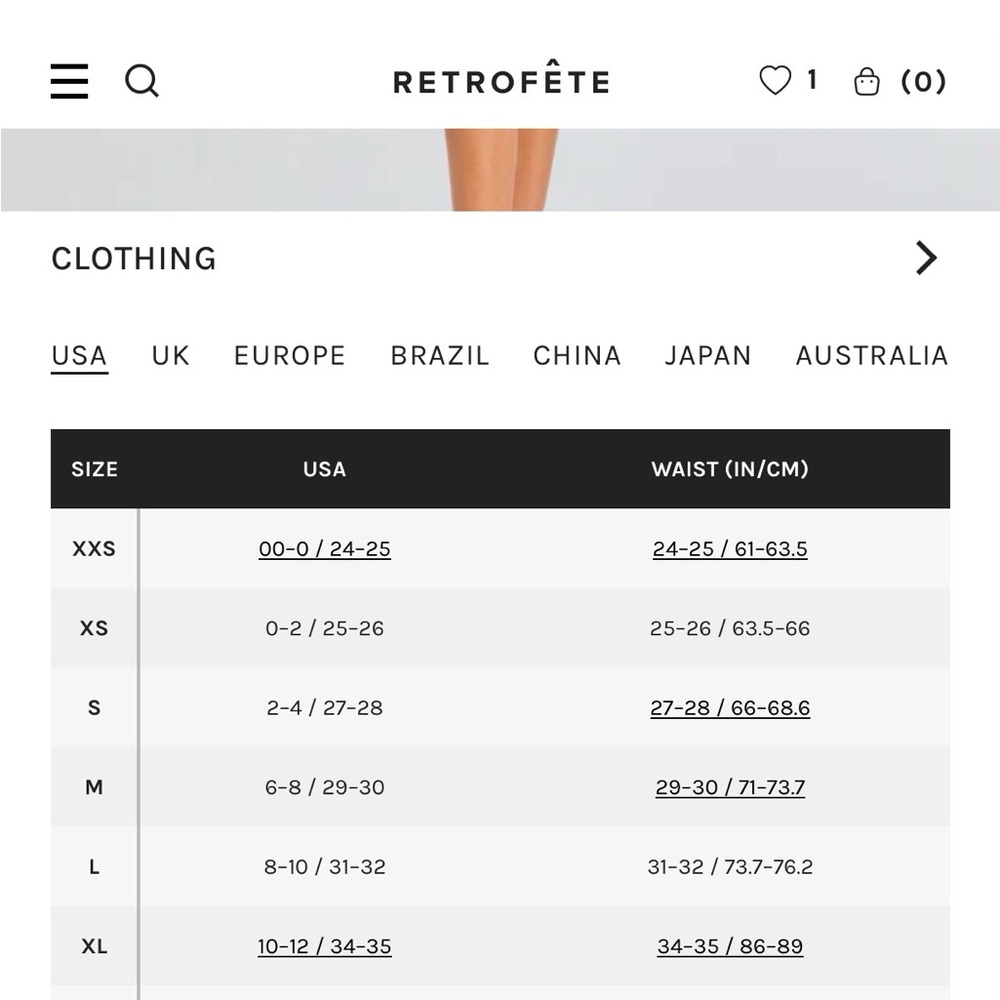The height and width of the screenshot is (1000, 1000).
Task: Click the XXS USA size 00-0 / 24-25 link
Action: coord(324,549)
